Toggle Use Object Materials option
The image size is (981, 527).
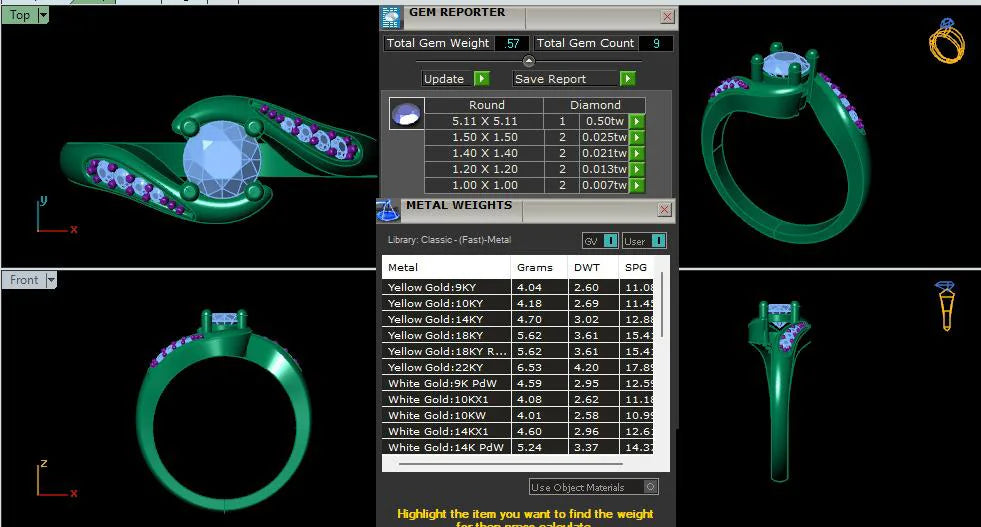(651, 487)
